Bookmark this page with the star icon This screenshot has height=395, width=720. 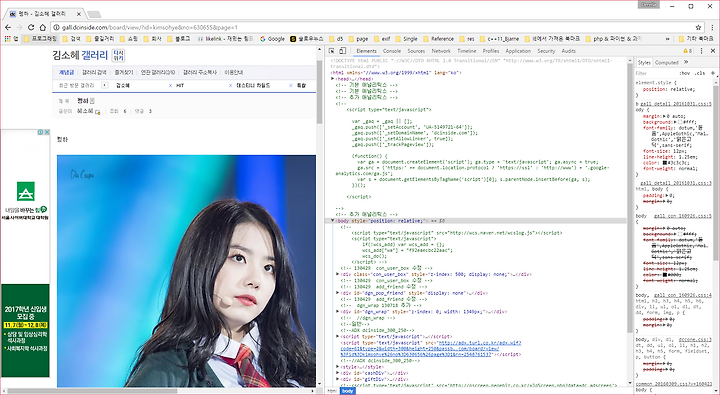coord(698,27)
